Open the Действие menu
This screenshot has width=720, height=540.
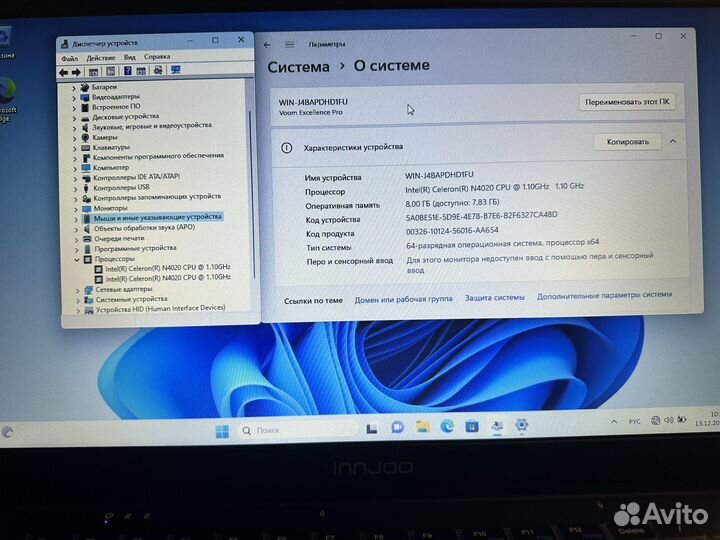pos(99,57)
